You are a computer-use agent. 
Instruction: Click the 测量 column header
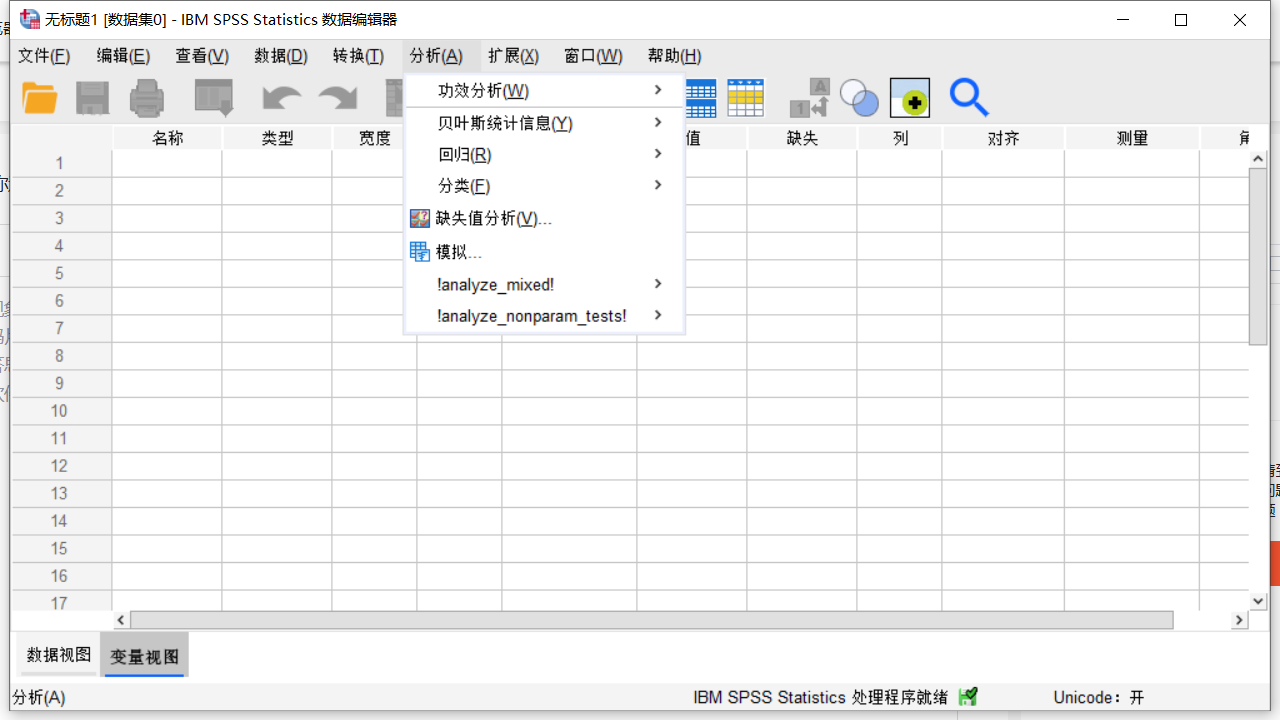point(1132,138)
